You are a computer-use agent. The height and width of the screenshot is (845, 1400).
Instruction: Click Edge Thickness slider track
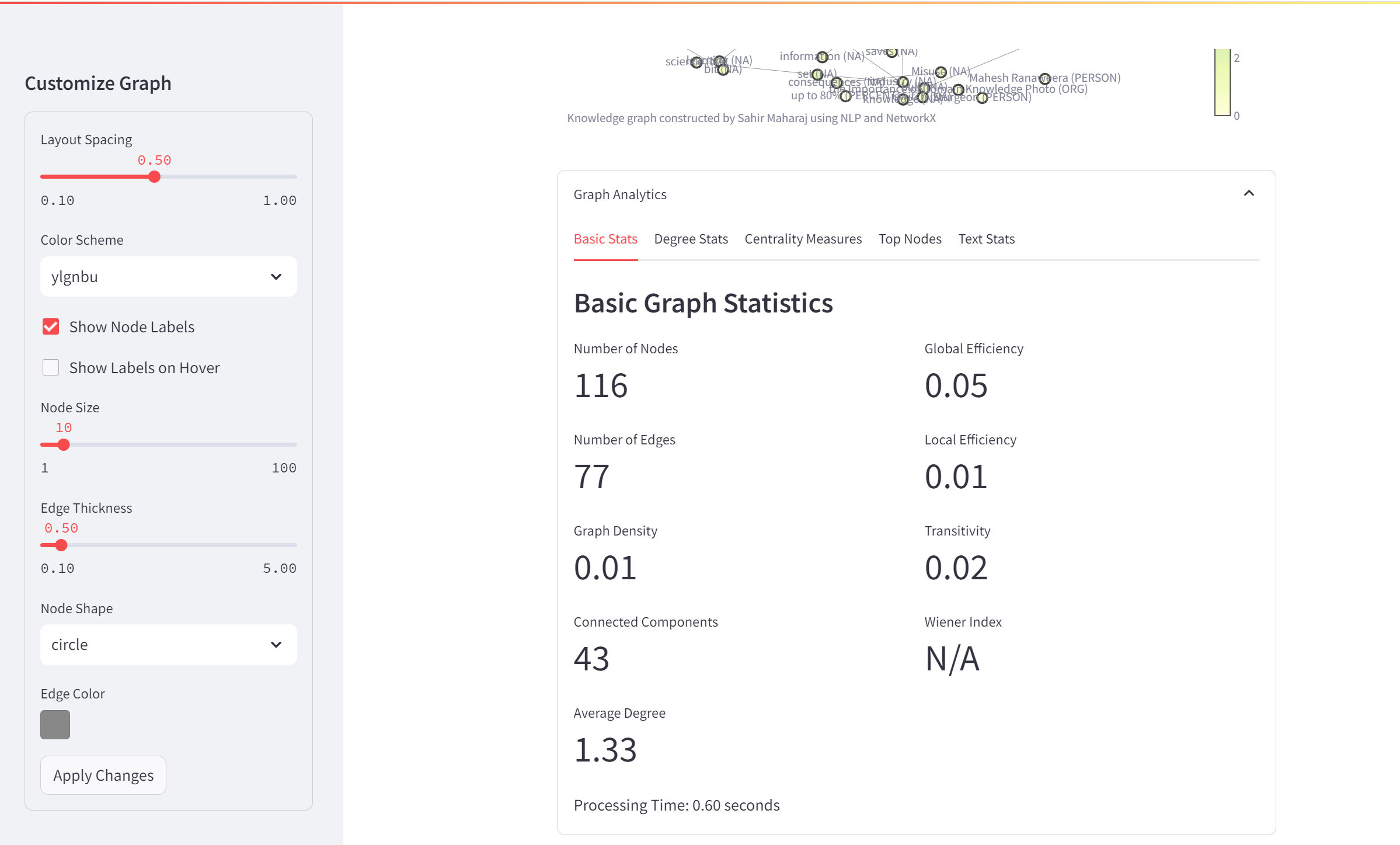(x=168, y=545)
